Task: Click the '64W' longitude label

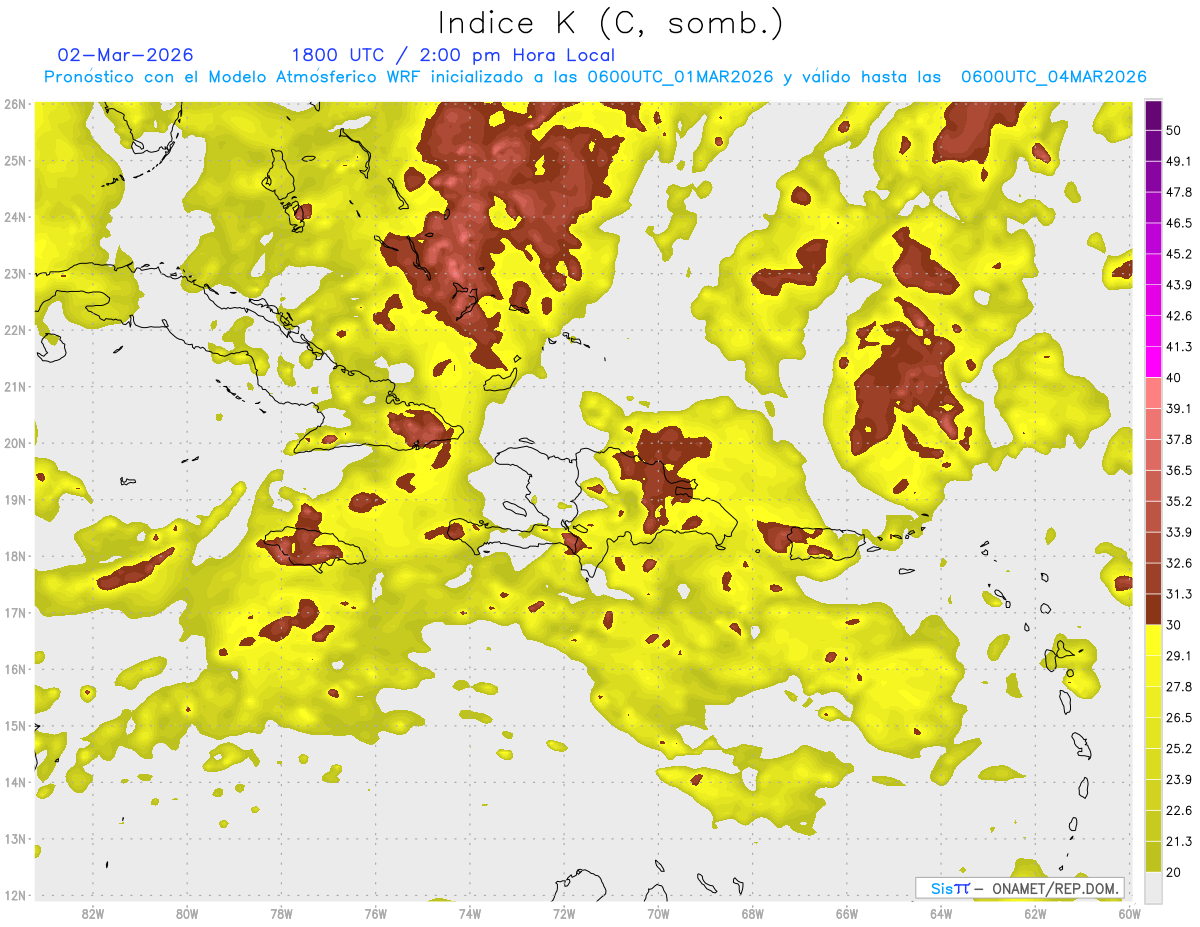Action: click(x=941, y=914)
